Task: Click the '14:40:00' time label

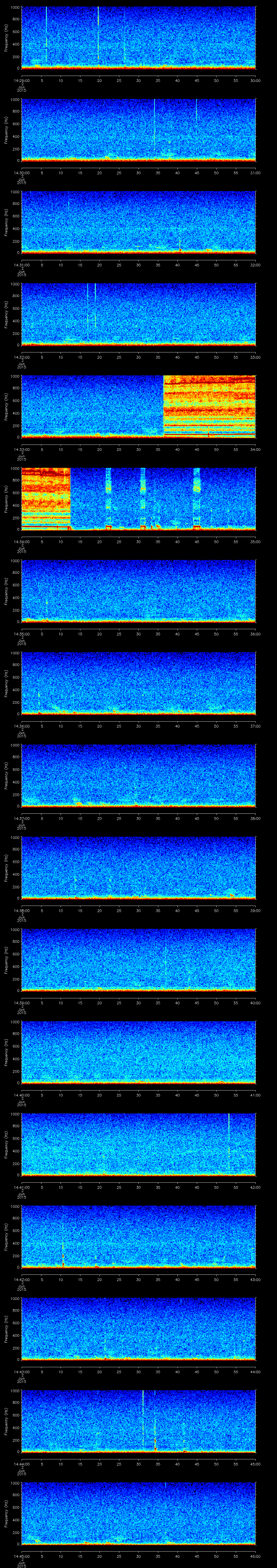Action: (x=21, y=1095)
